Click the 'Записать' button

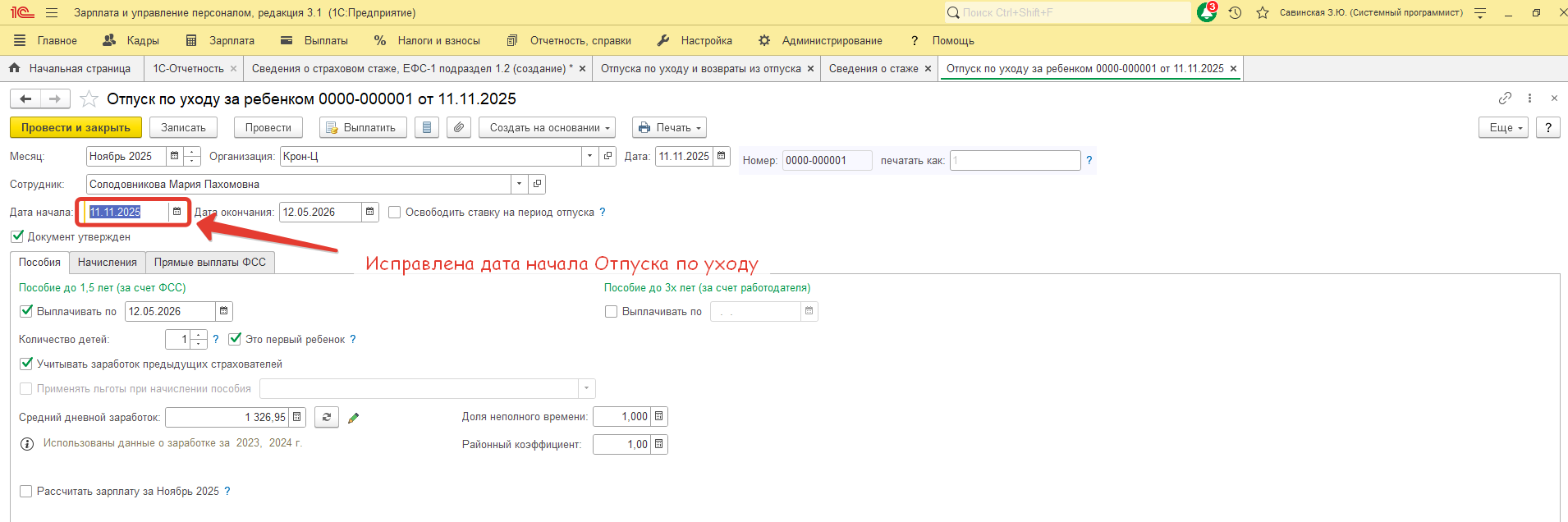pyautogui.click(x=183, y=128)
